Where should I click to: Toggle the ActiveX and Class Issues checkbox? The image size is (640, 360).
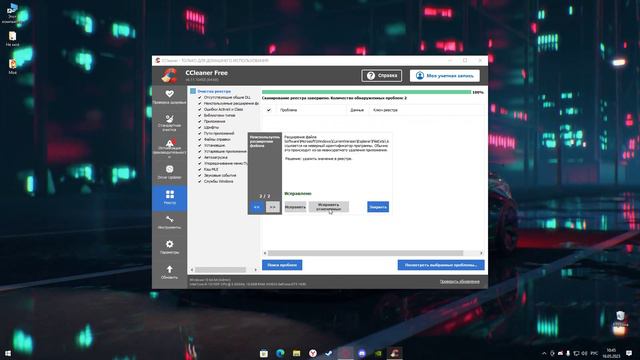pos(200,109)
